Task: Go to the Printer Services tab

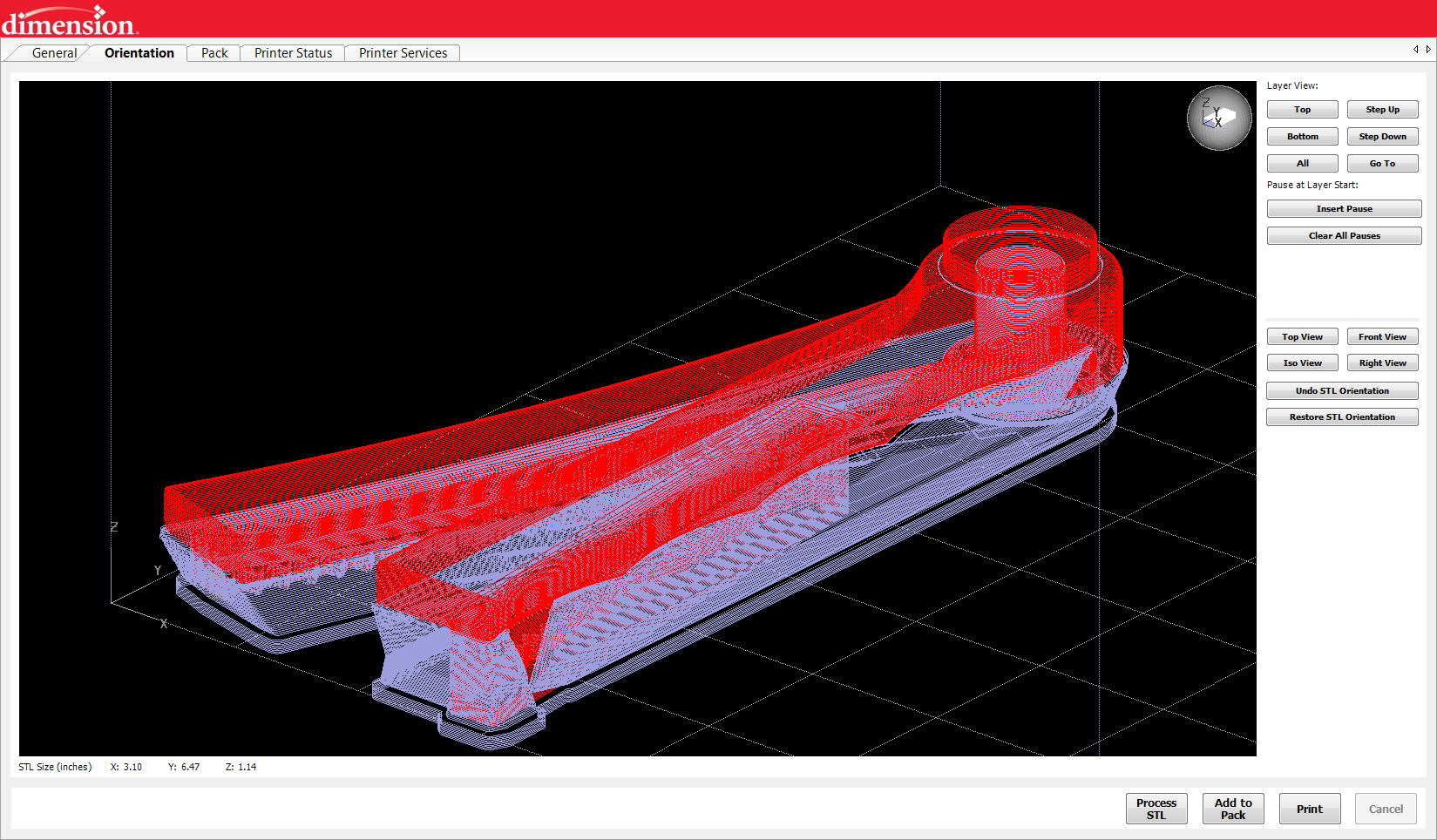Action: pos(403,53)
